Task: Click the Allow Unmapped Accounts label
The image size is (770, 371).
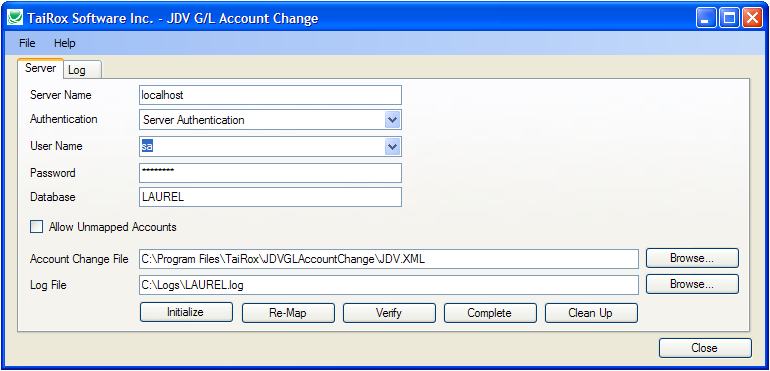Action: (112, 227)
